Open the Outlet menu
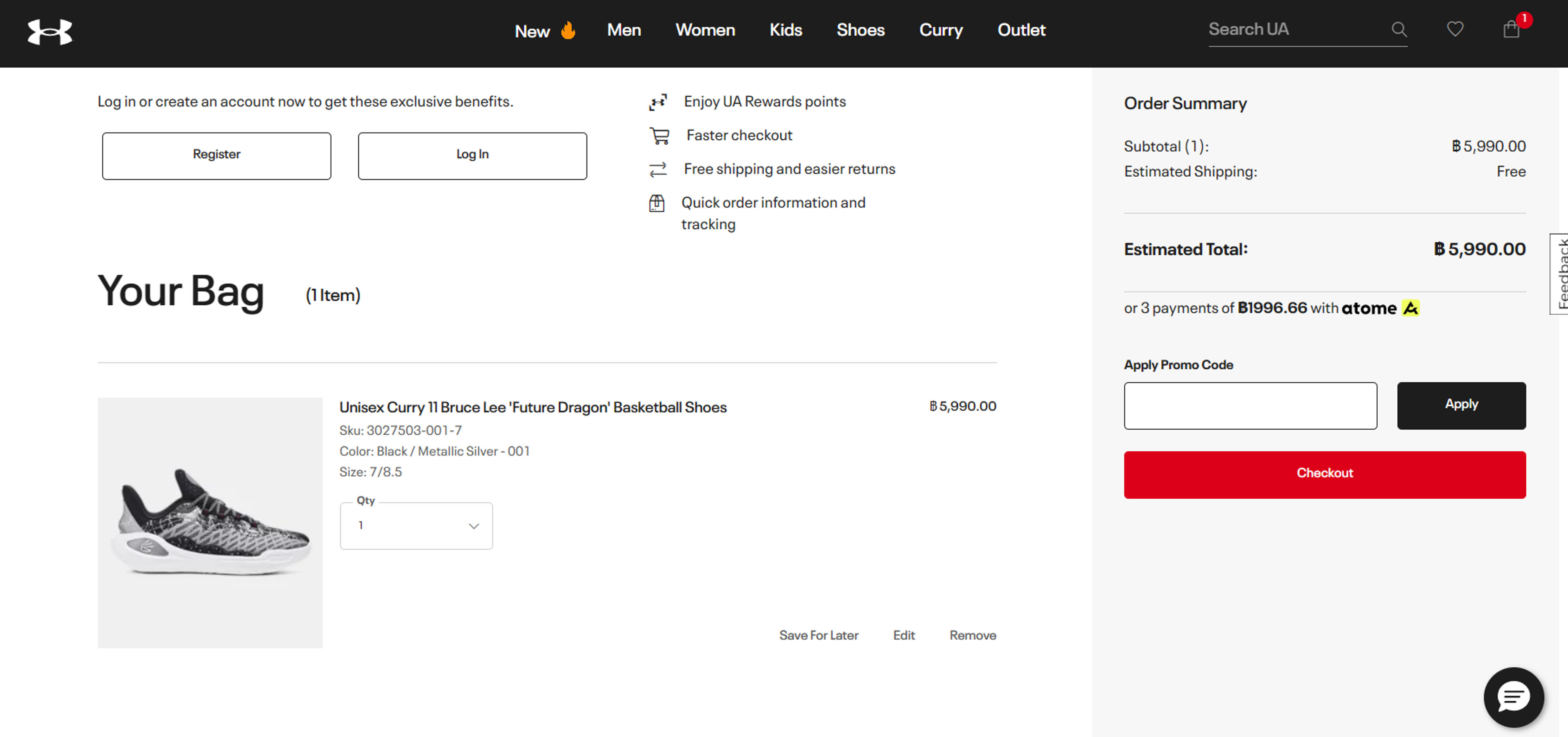The image size is (1568, 737). 1021,30
